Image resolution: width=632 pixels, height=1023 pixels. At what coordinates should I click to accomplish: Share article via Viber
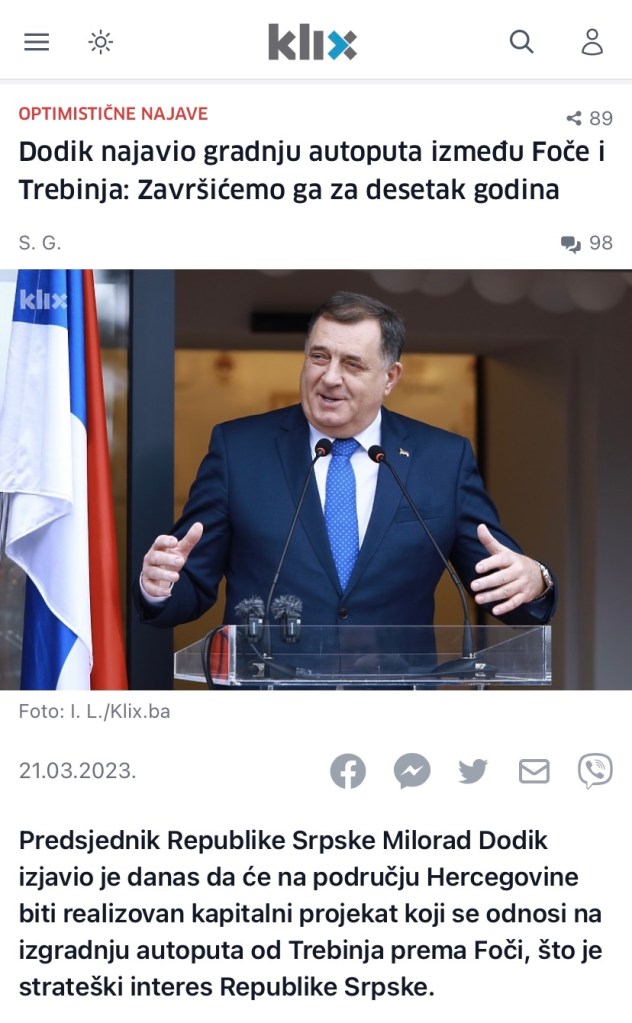pos(595,771)
